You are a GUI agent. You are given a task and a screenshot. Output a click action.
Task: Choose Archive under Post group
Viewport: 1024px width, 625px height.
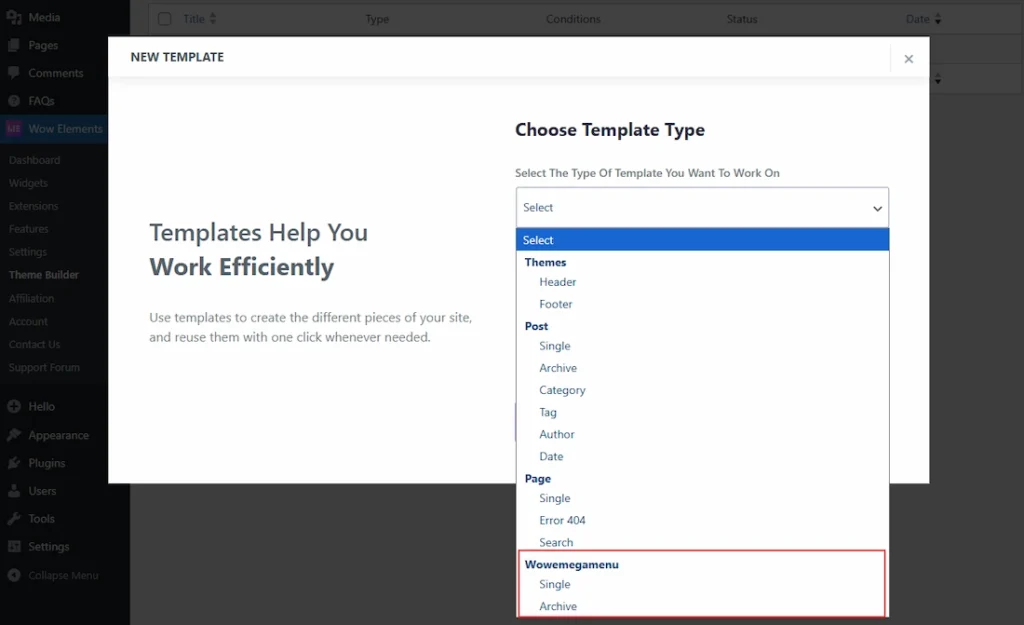[558, 368]
